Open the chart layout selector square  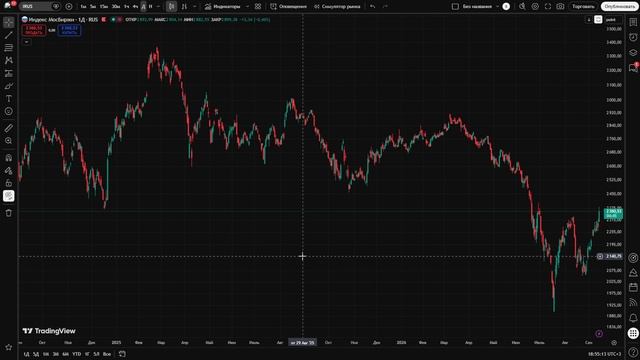tap(456, 7)
